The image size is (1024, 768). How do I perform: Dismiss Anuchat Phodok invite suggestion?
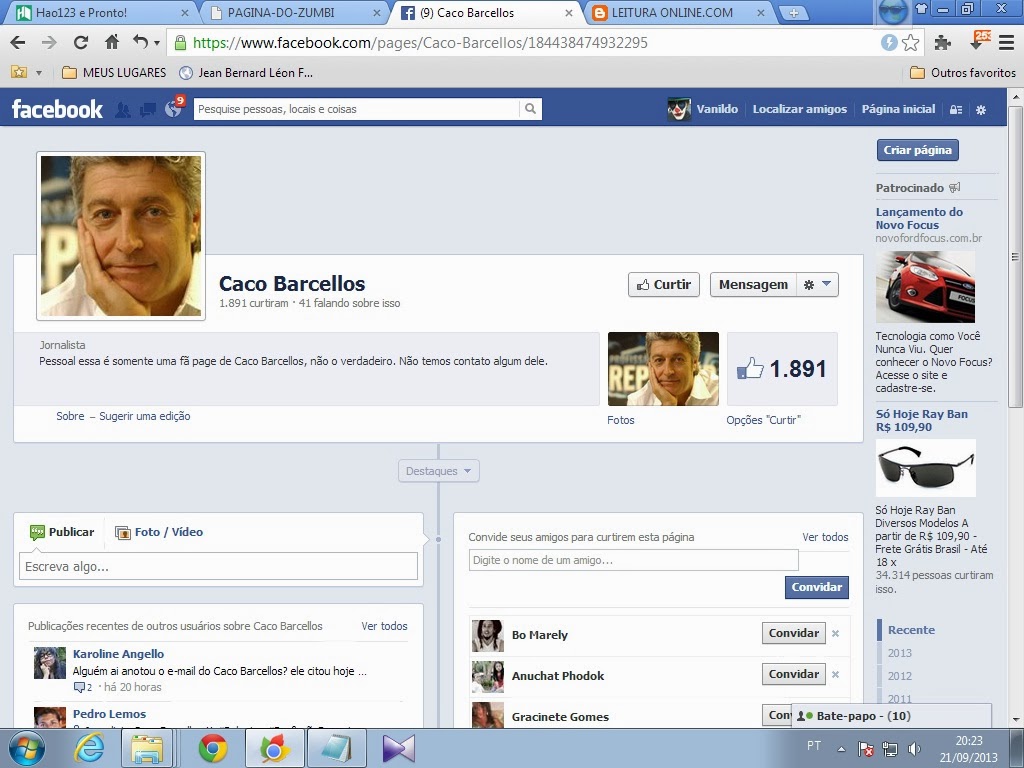point(835,675)
